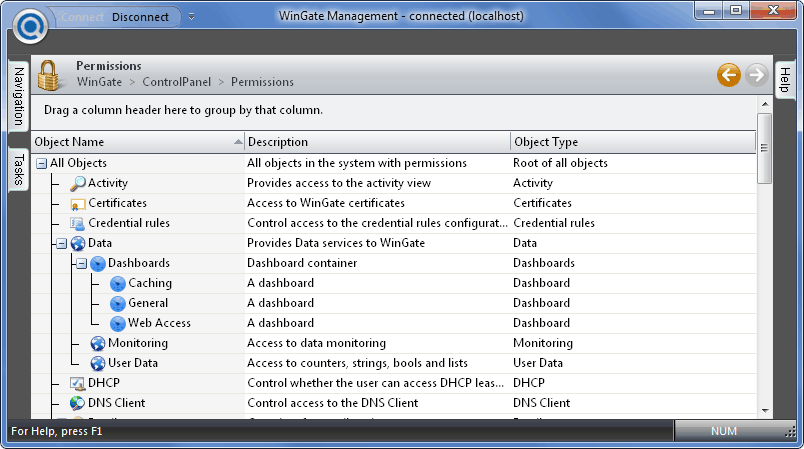The height and width of the screenshot is (449, 804).
Task: Open the Tasks side tab
Action: (x=18, y=169)
